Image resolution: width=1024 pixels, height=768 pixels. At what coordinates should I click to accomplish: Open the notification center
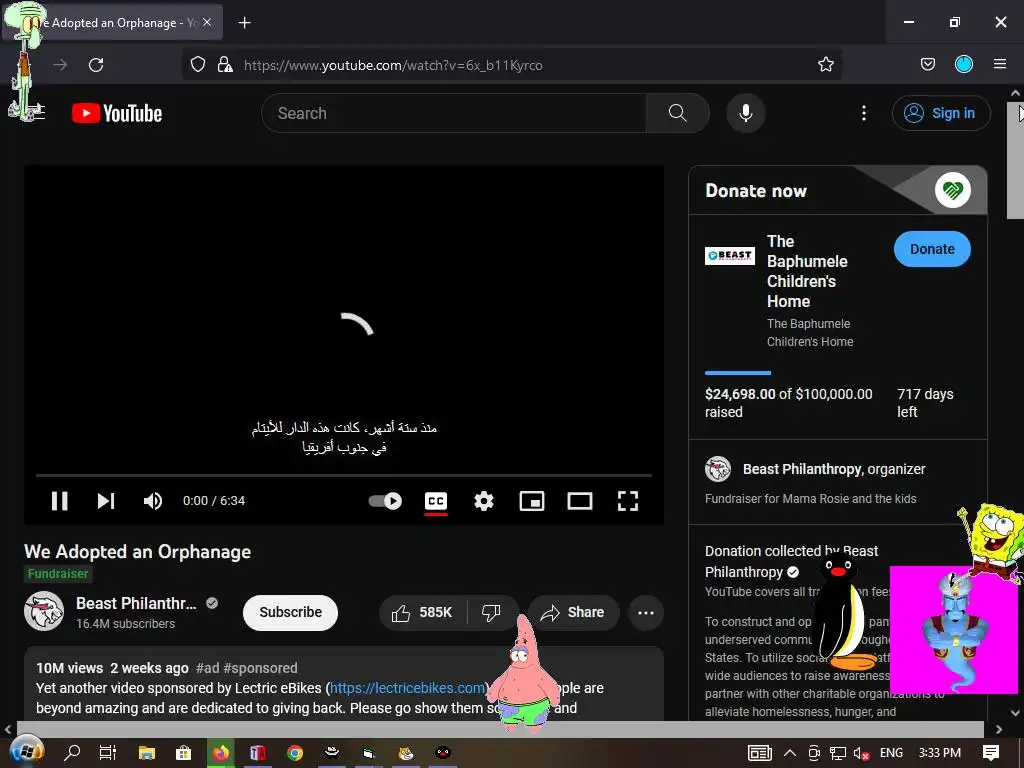tap(991, 753)
